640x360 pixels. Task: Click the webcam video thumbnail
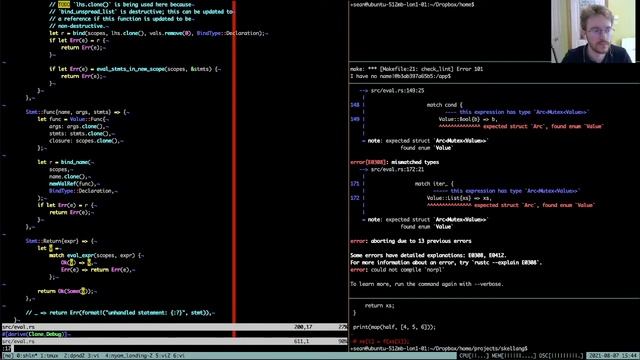593,31
